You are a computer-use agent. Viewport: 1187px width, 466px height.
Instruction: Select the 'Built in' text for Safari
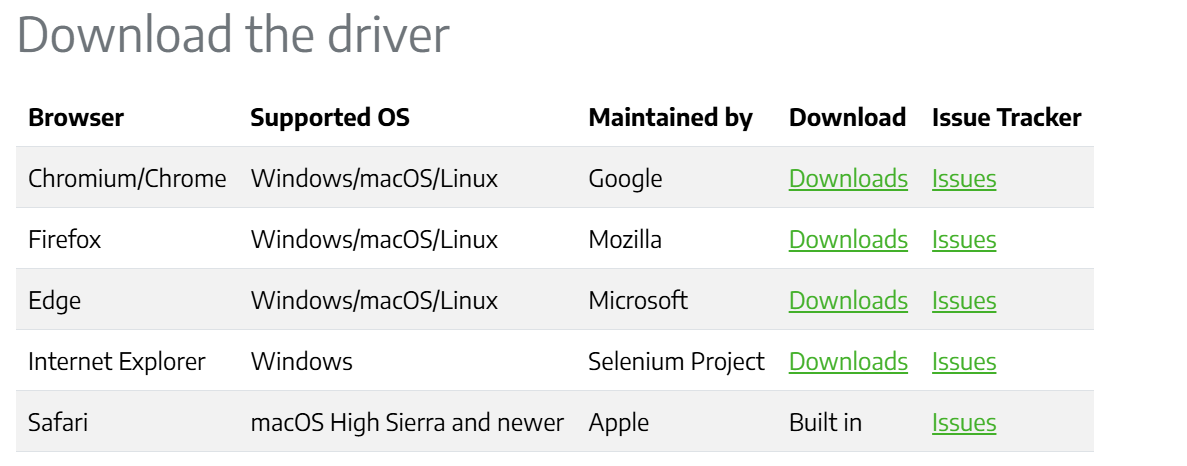(x=825, y=422)
